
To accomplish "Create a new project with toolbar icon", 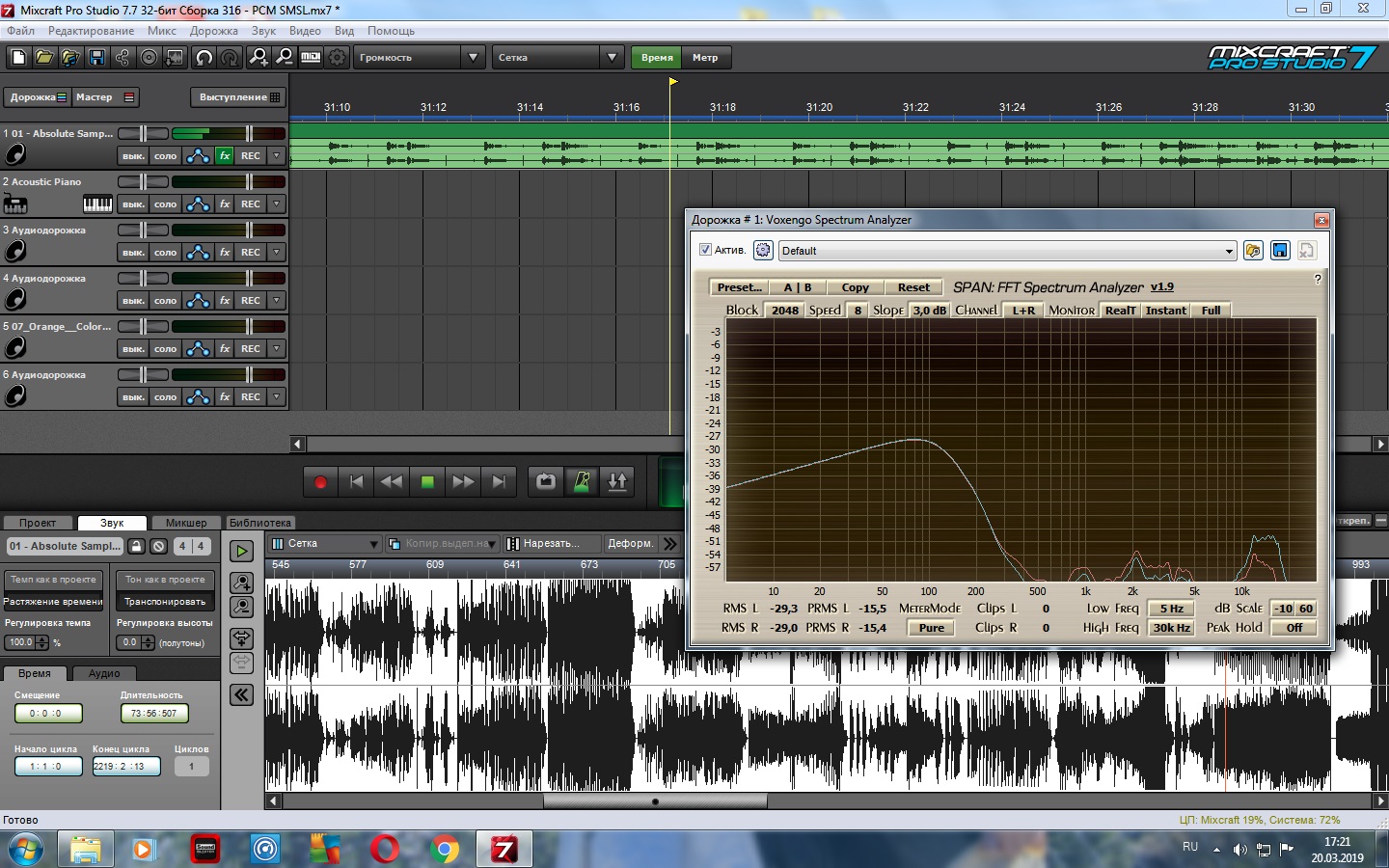I will click(x=18, y=58).
